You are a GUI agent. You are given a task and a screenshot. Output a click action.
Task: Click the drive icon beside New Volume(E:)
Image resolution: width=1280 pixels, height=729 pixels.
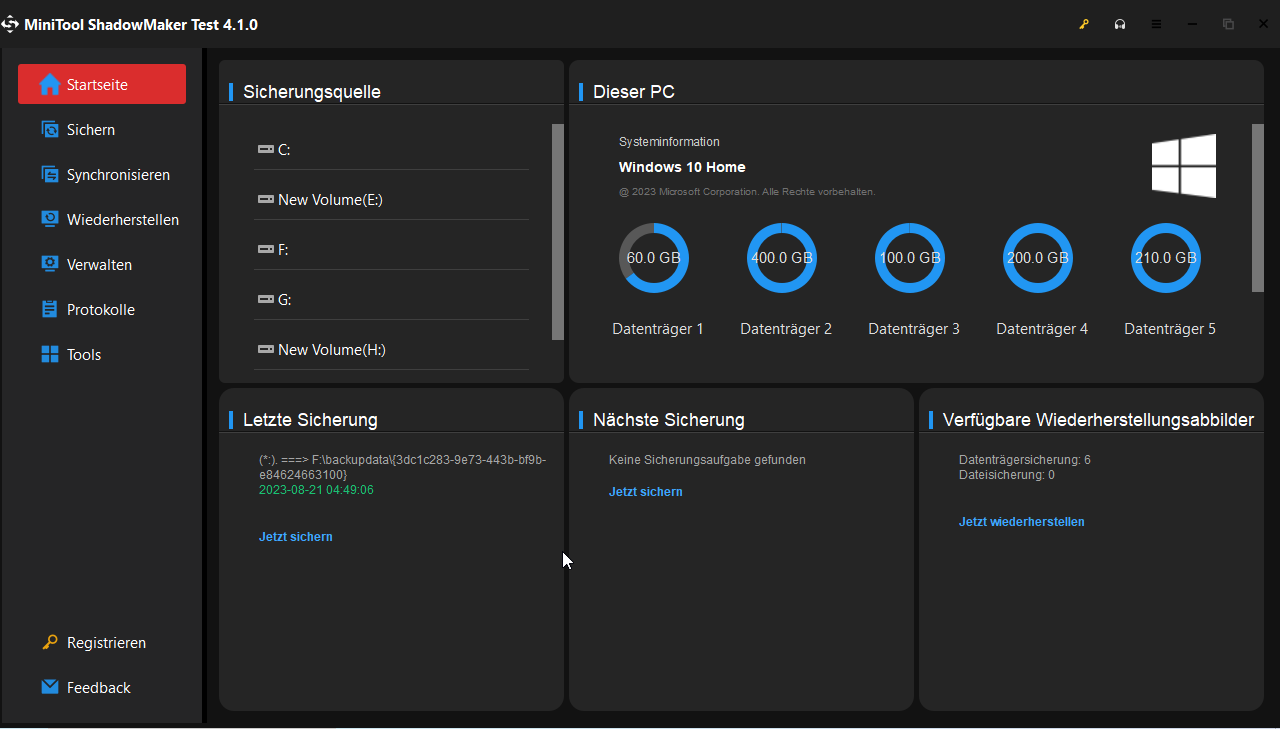pyautogui.click(x=265, y=200)
